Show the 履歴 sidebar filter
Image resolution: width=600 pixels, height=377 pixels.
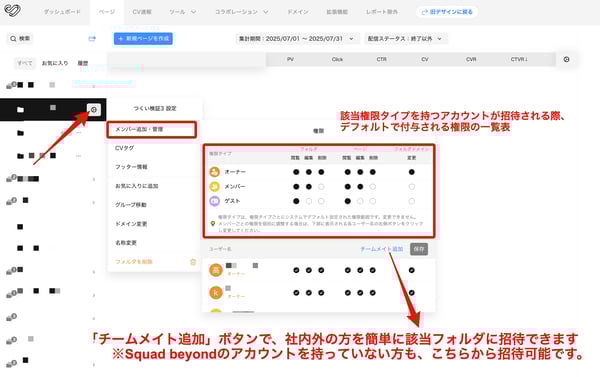coord(83,63)
